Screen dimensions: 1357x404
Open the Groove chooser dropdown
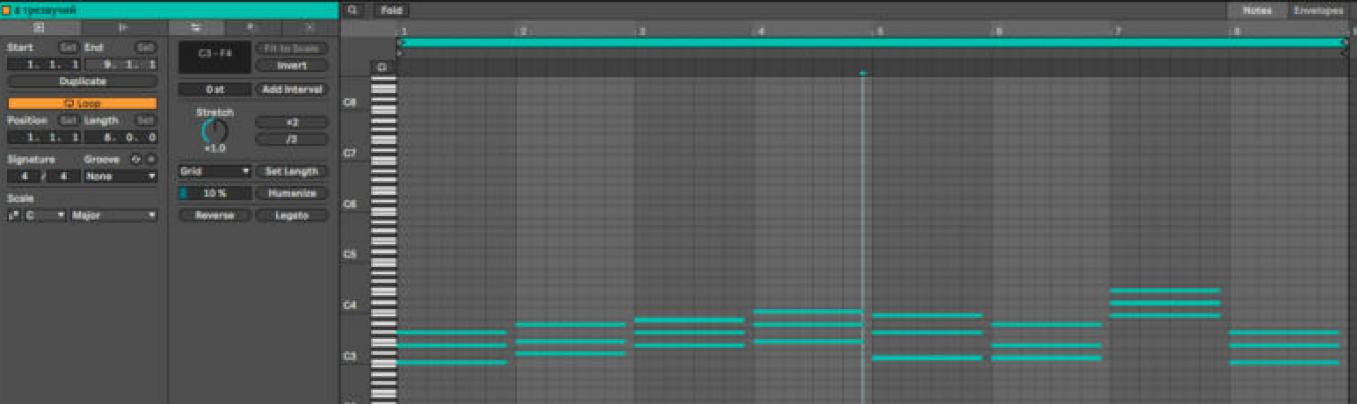(x=121, y=176)
